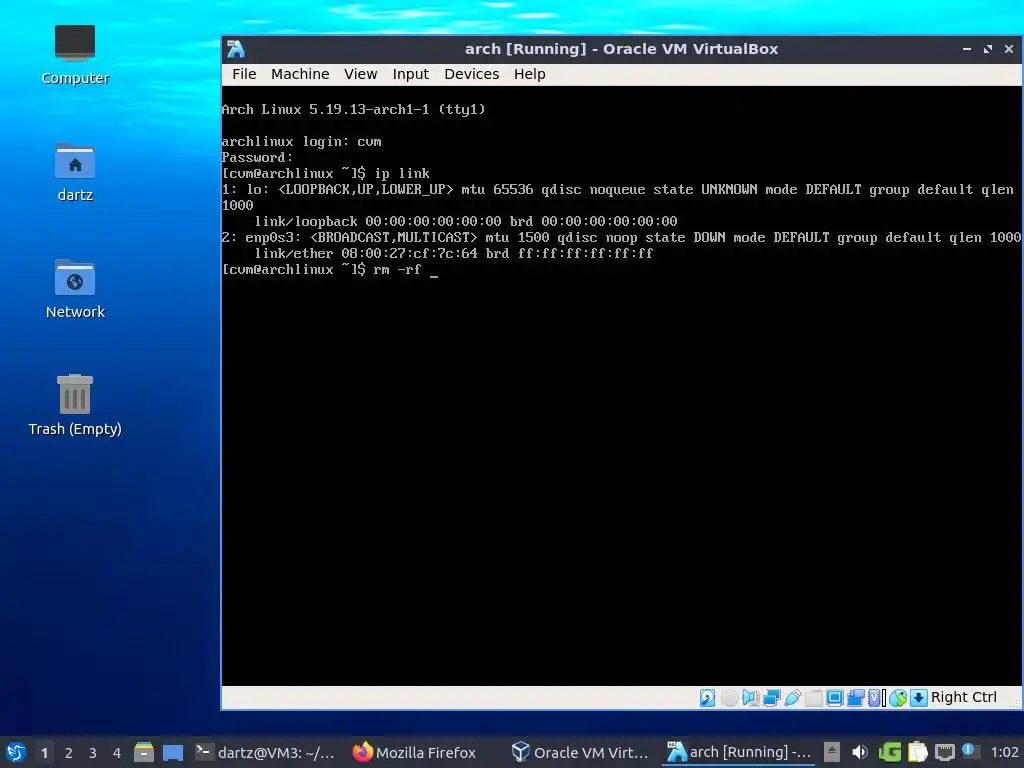The image size is (1024, 768).
Task: Click the audio status icon in VirtualBox
Action: (750, 697)
